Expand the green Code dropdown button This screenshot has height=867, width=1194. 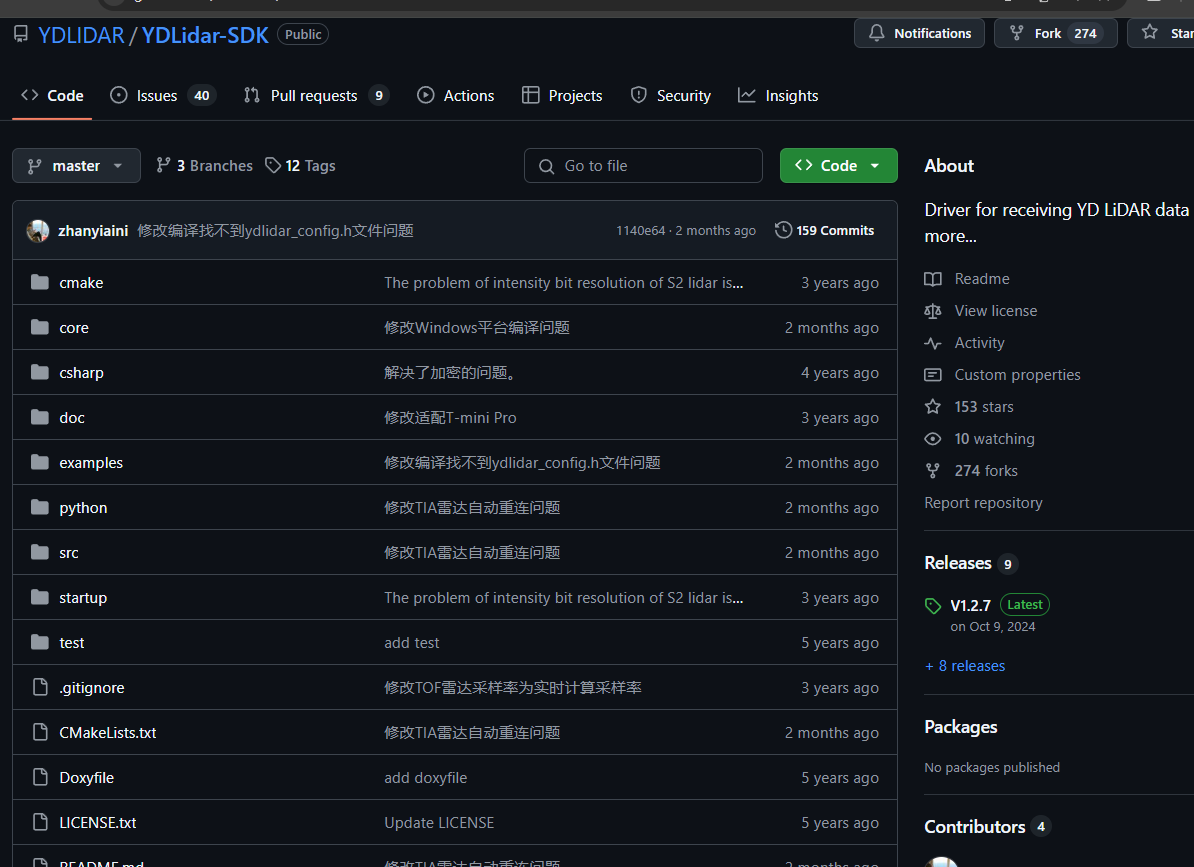(838, 165)
